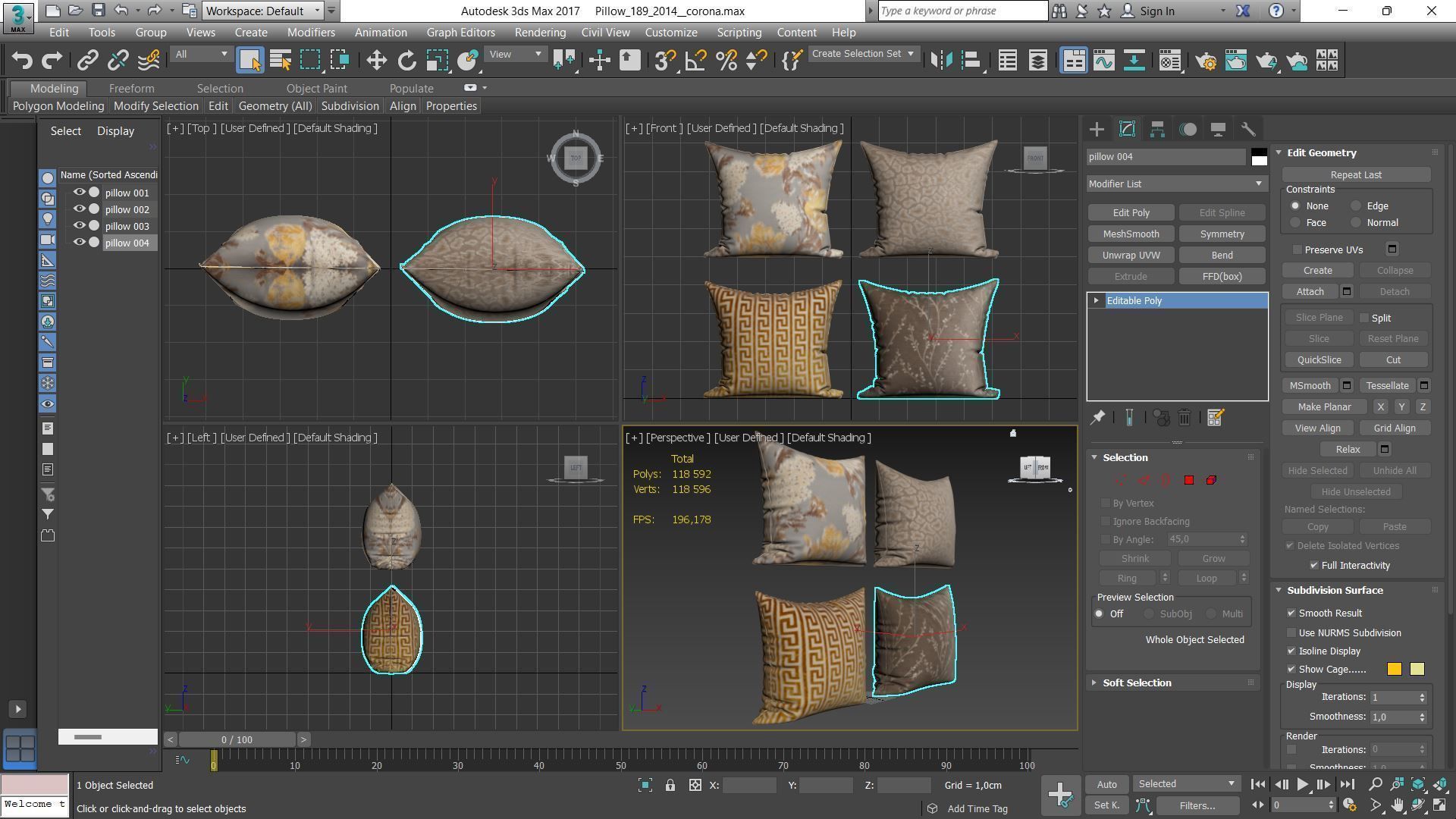Open the Scripting menu

pos(739,33)
